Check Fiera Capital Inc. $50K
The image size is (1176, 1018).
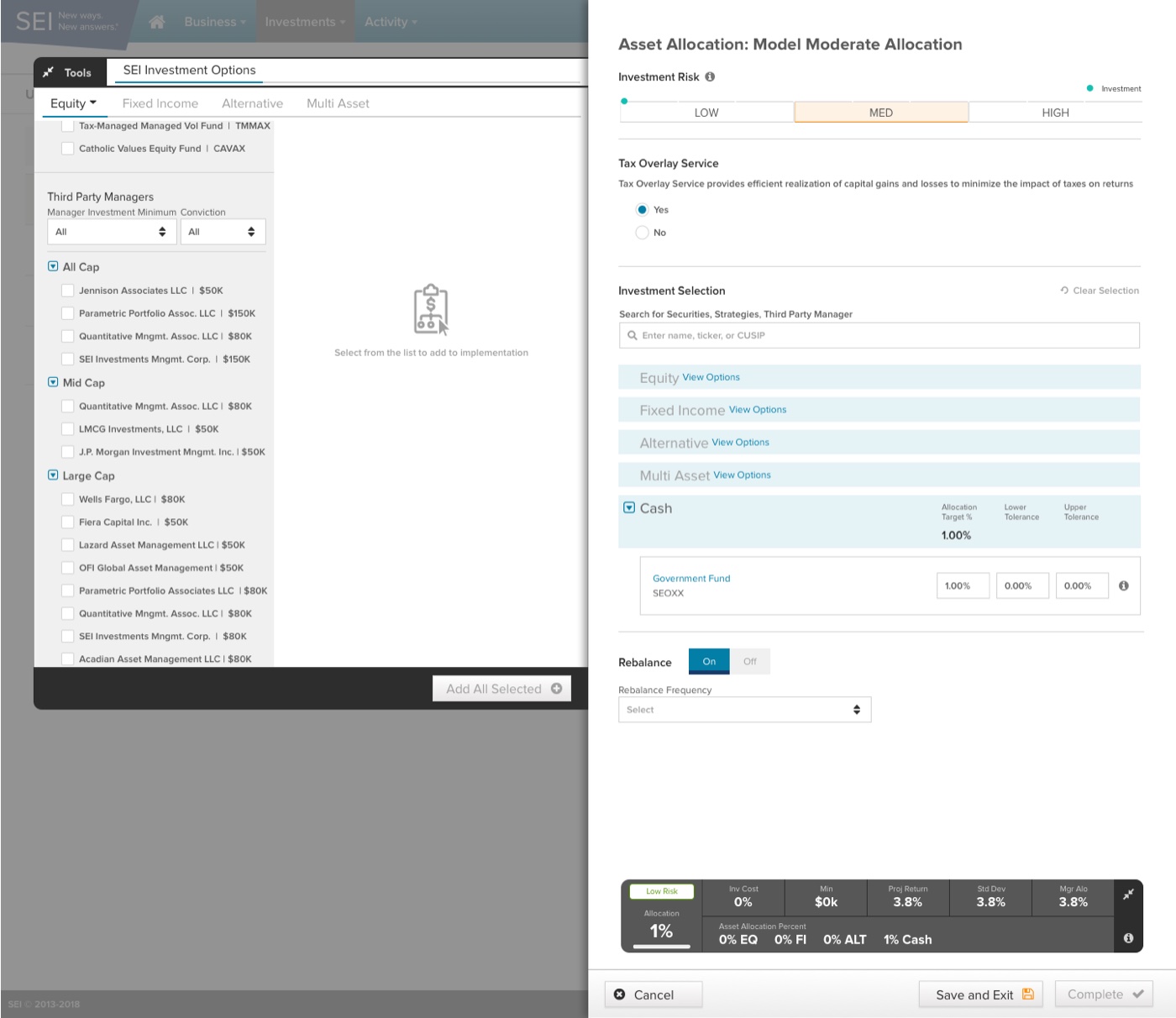[68, 522]
